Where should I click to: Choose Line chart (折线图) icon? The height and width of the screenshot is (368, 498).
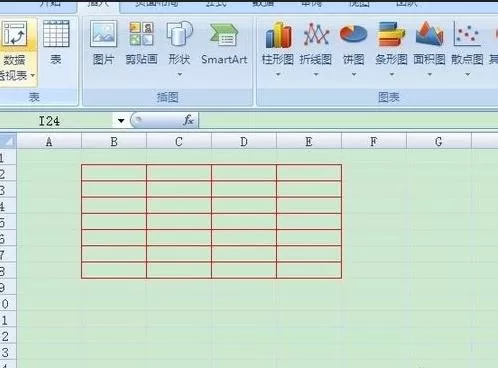click(x=316, y=34)
